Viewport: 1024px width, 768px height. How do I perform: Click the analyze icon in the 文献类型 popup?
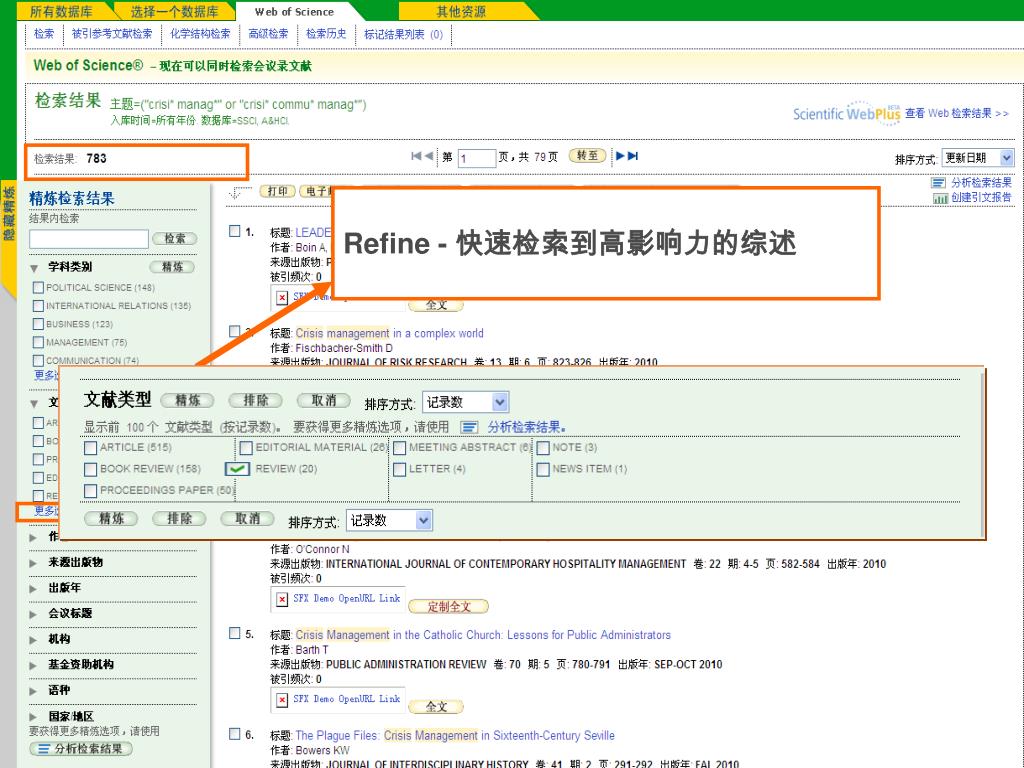469,427
